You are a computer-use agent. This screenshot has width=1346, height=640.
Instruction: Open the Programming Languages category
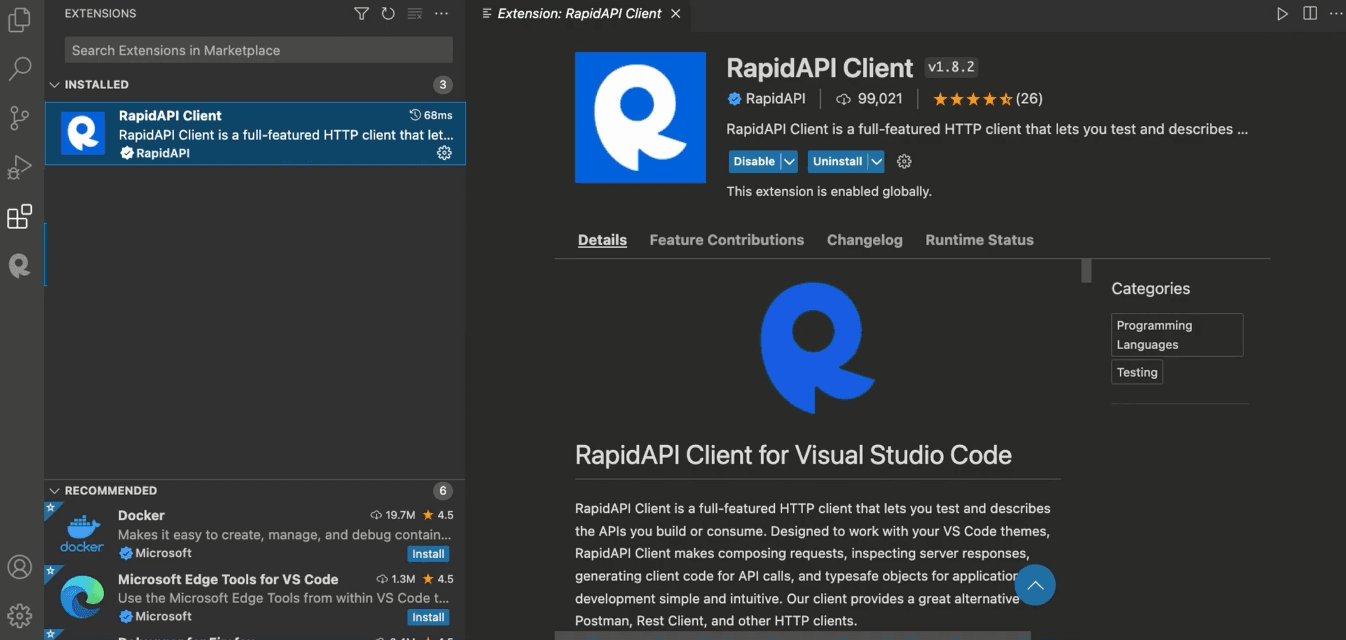click(1177, 335)
